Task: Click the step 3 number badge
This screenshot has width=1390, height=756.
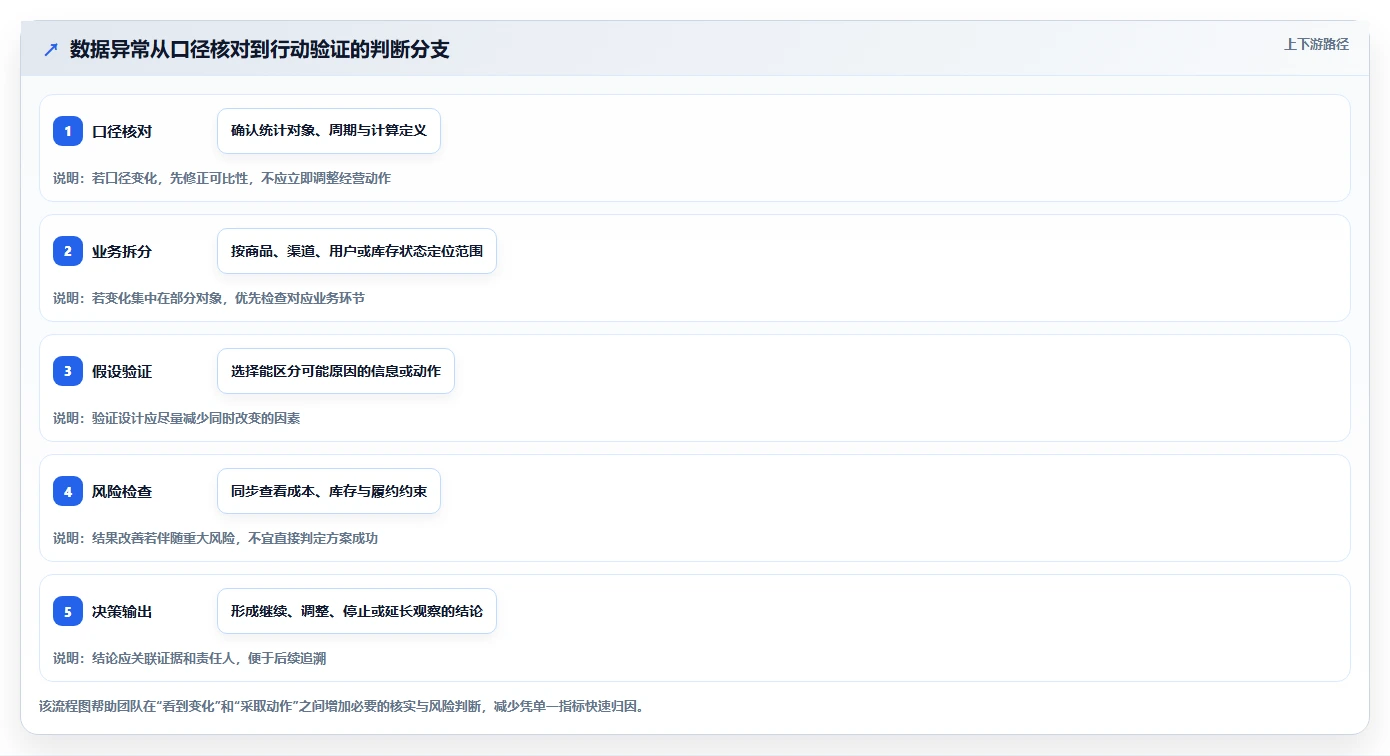Action: [68, 371]
